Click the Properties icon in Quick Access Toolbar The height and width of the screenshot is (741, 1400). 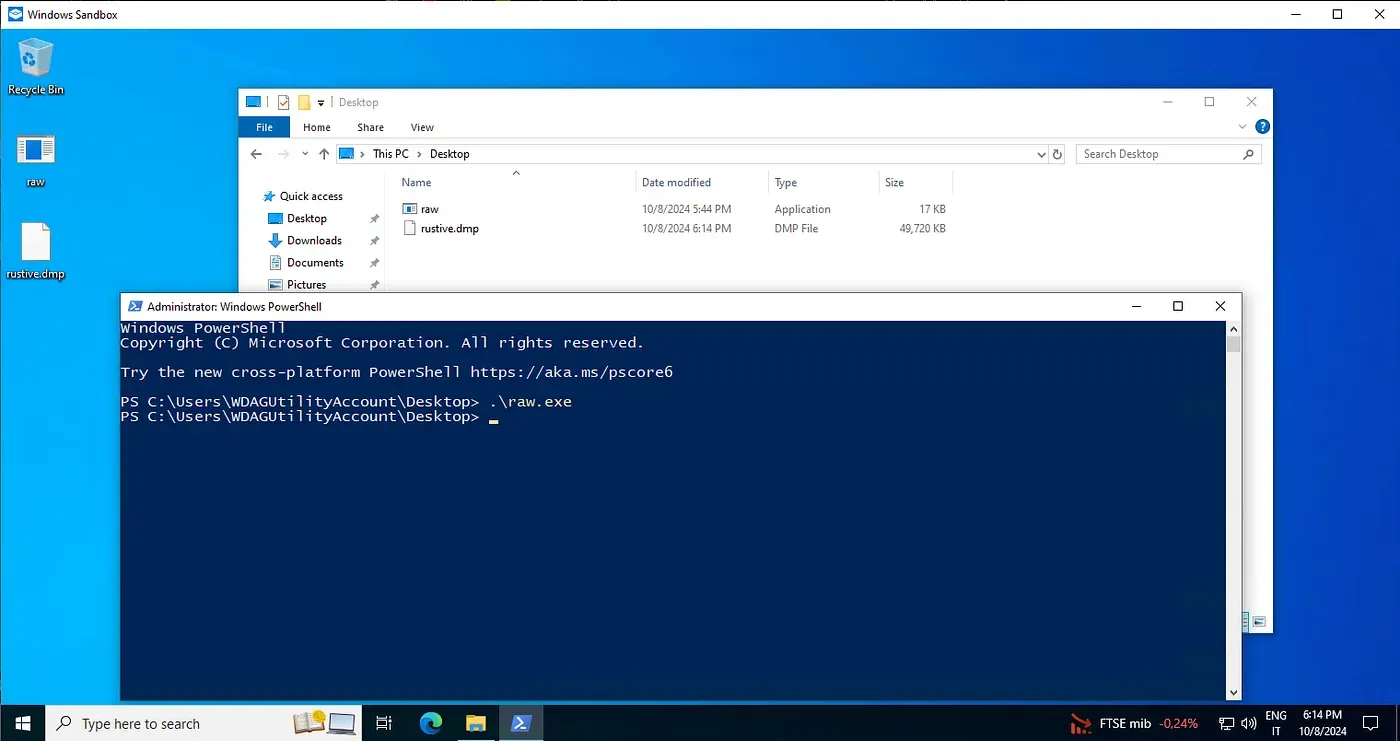283,101
